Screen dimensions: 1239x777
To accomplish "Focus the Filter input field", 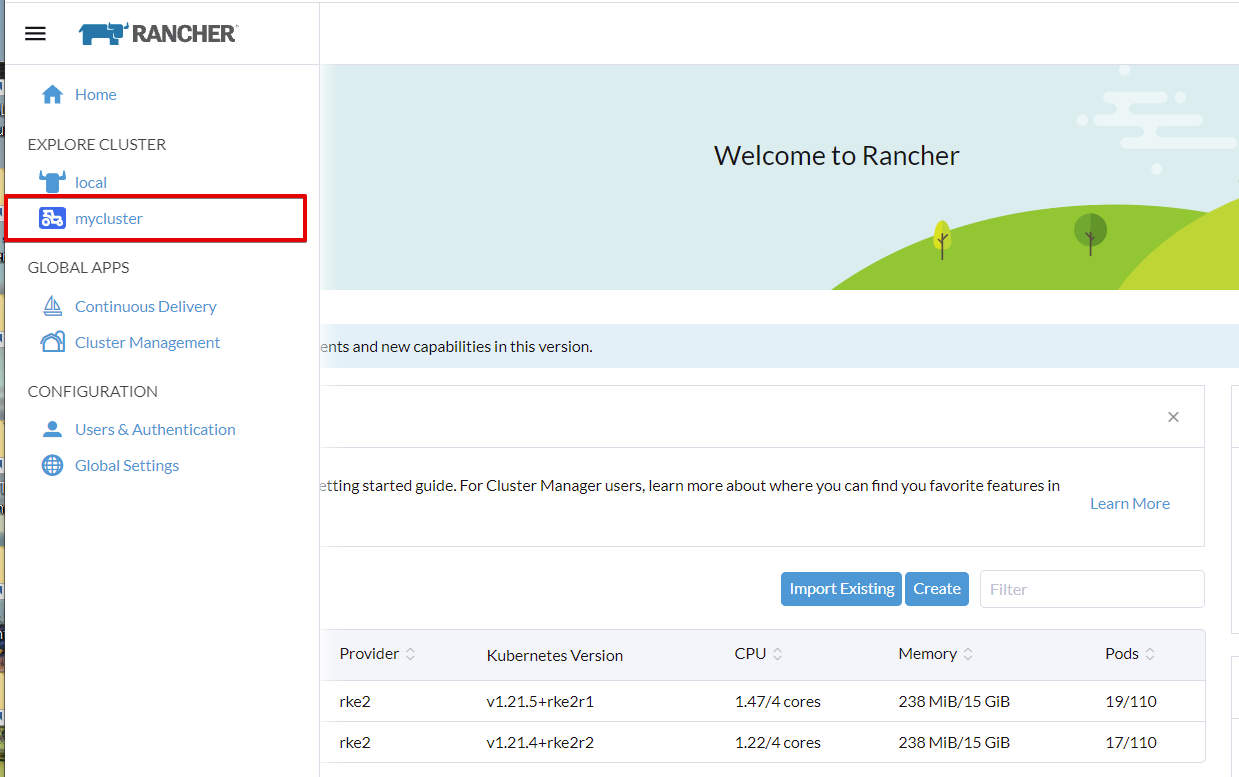I will click(1092, 589).
